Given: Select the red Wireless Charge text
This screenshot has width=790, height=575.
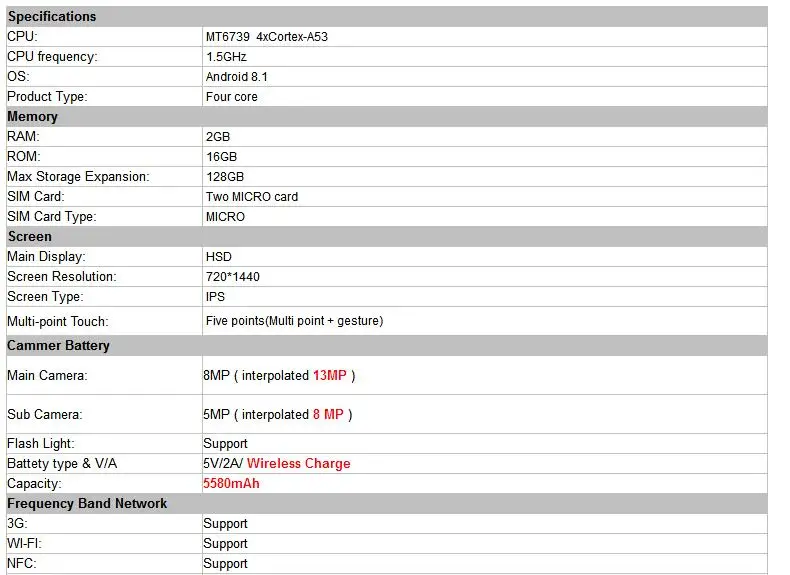Looking at the screenshot, I should [299, 464].
